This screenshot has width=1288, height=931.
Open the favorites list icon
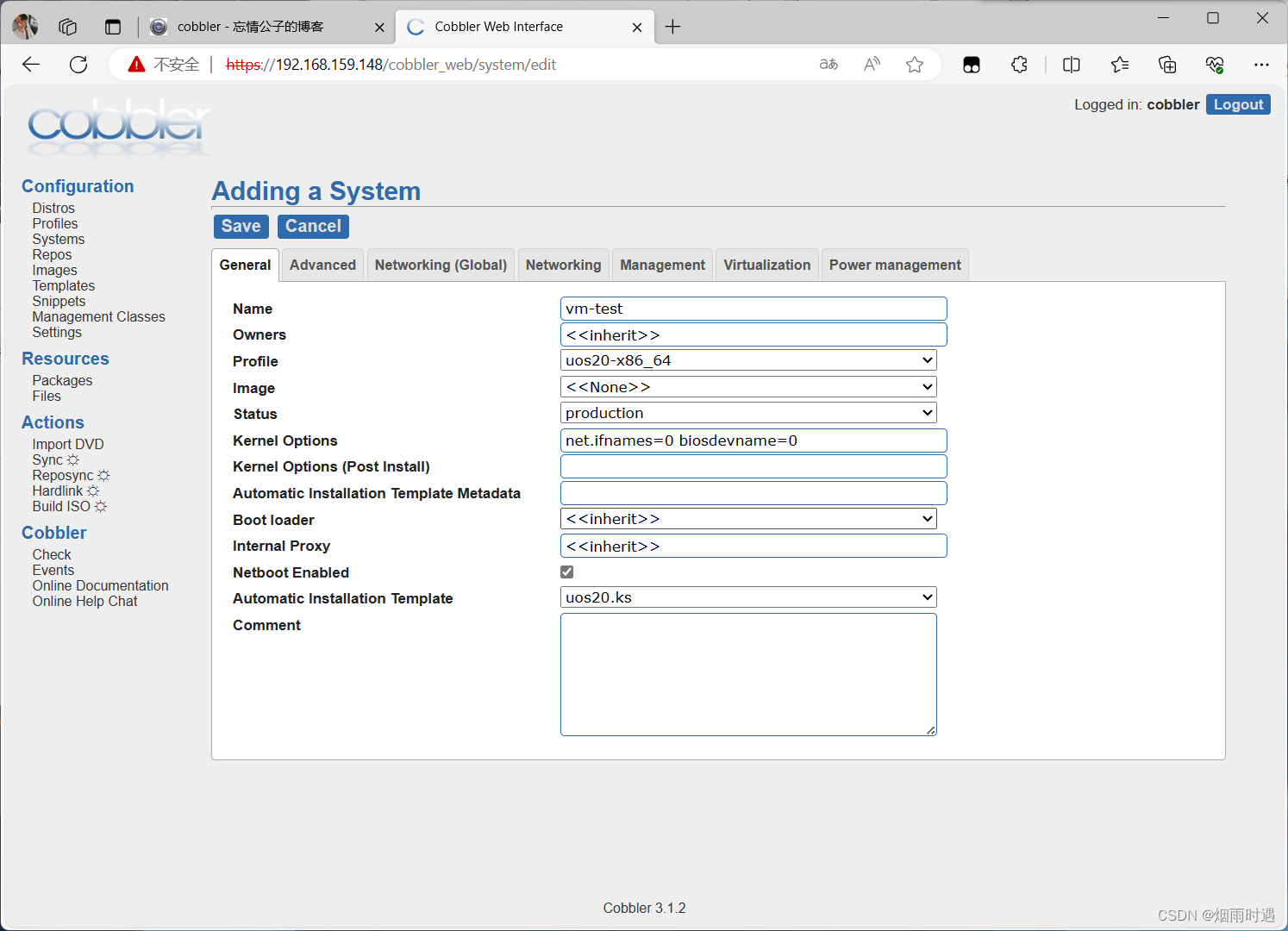[x=1120, y=65]
